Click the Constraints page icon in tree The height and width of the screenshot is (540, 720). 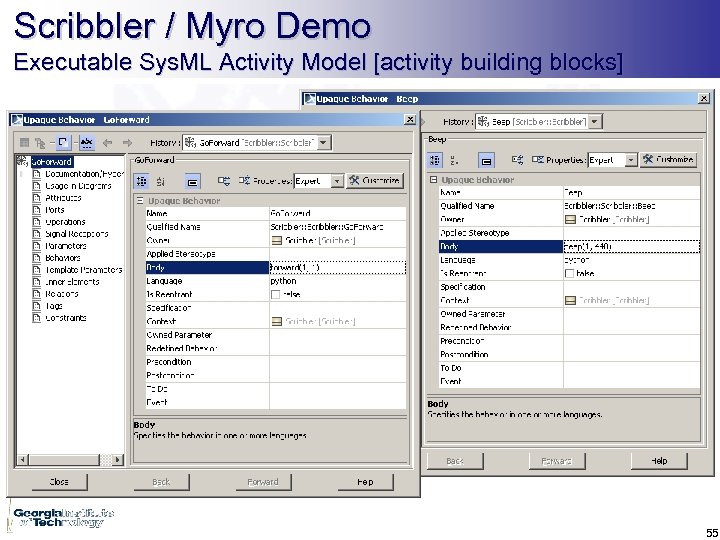coord(37,318)
